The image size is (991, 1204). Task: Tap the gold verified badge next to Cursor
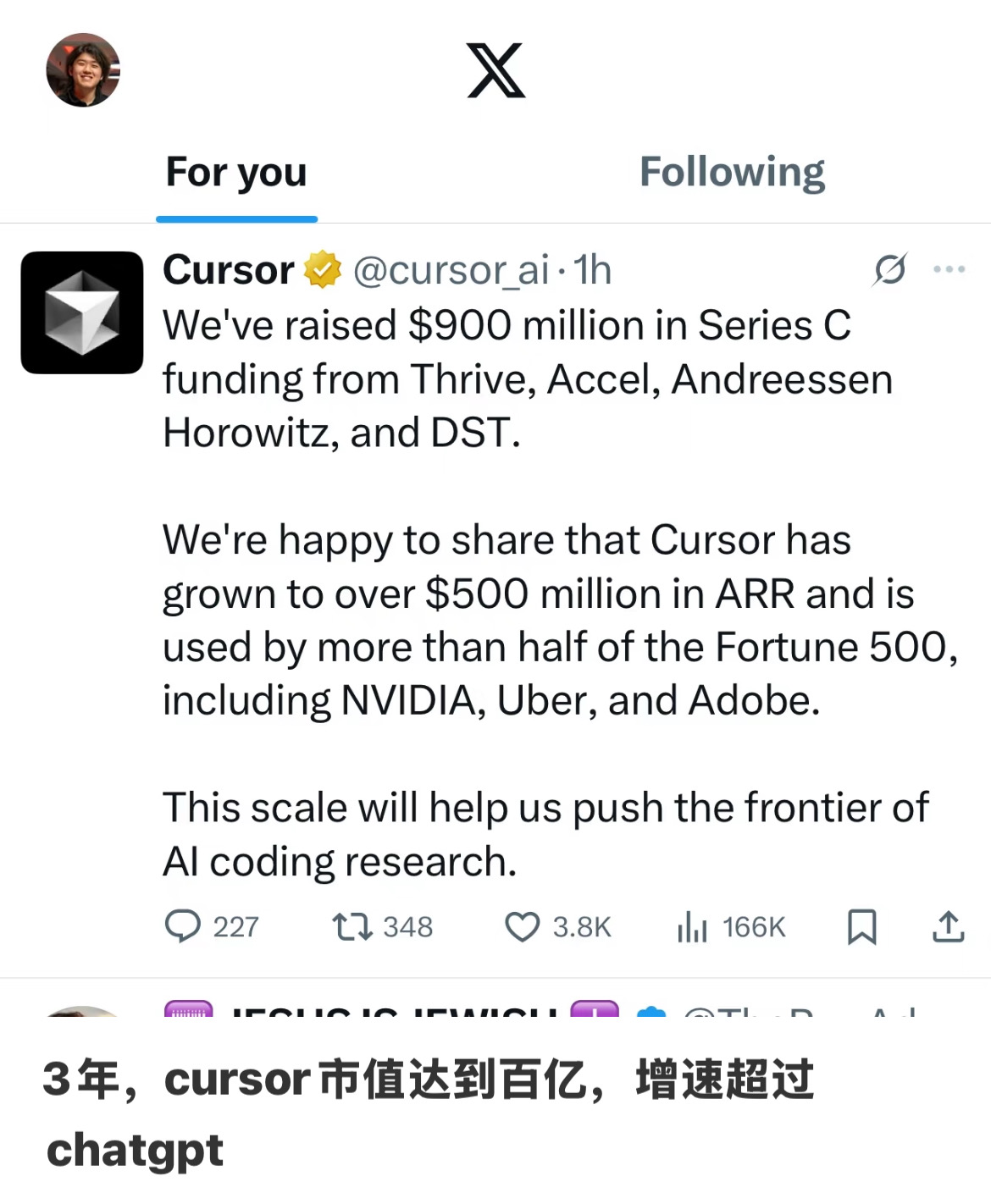[x=323, y=270]
